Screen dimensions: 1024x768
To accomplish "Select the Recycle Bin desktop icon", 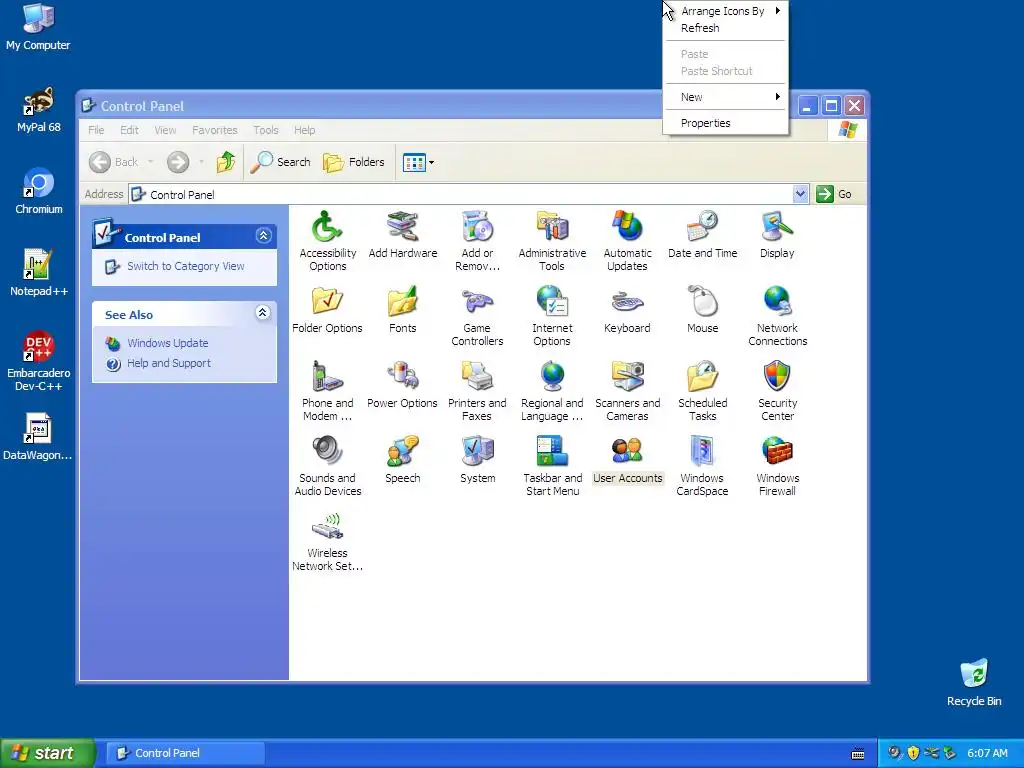I will [974, 682].
